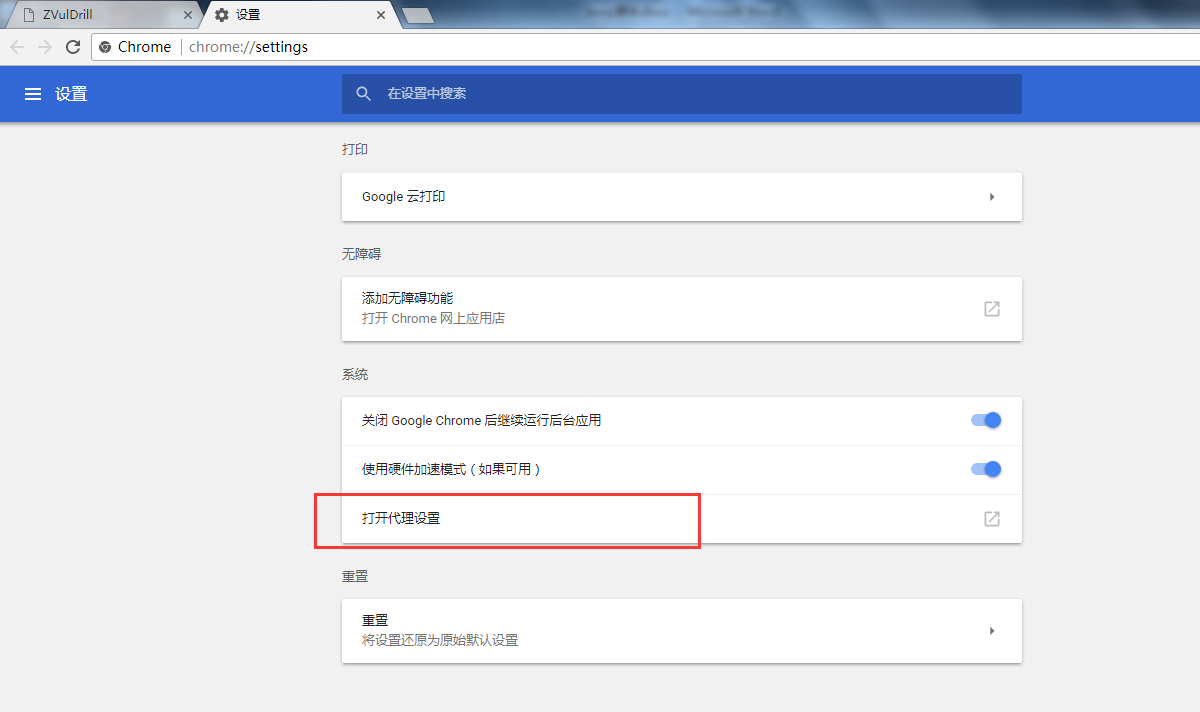Toggle 关闭 Google Chrome 后继续运行后台应用 switch

(x=986, y=420)
